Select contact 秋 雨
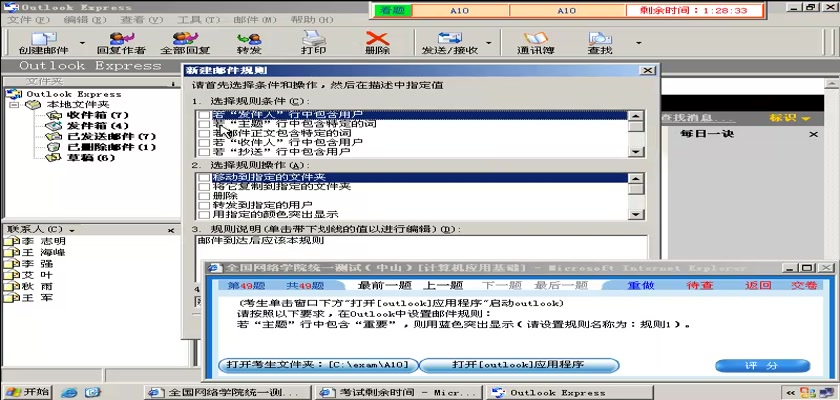 pyautogui.click(x=38, y=286)
